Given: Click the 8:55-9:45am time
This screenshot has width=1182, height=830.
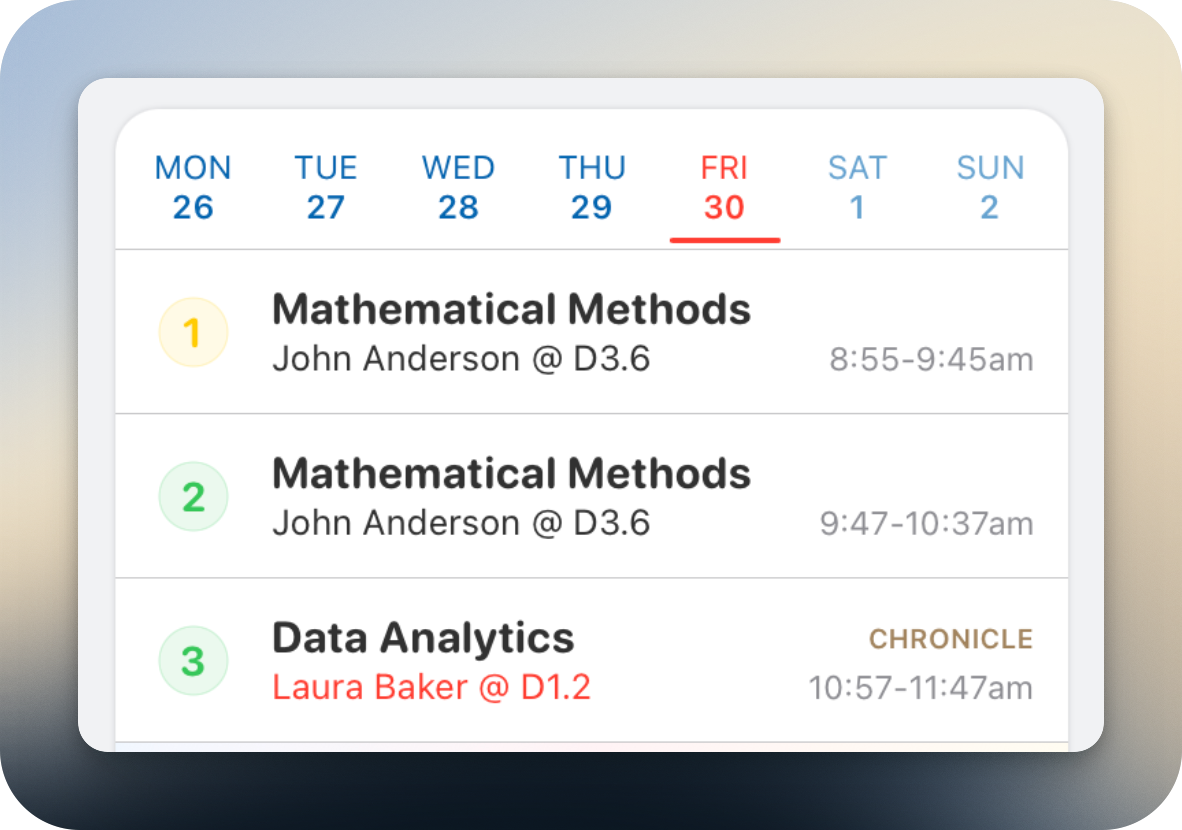Looking at the screenshot, I should (x=931, y=359).
